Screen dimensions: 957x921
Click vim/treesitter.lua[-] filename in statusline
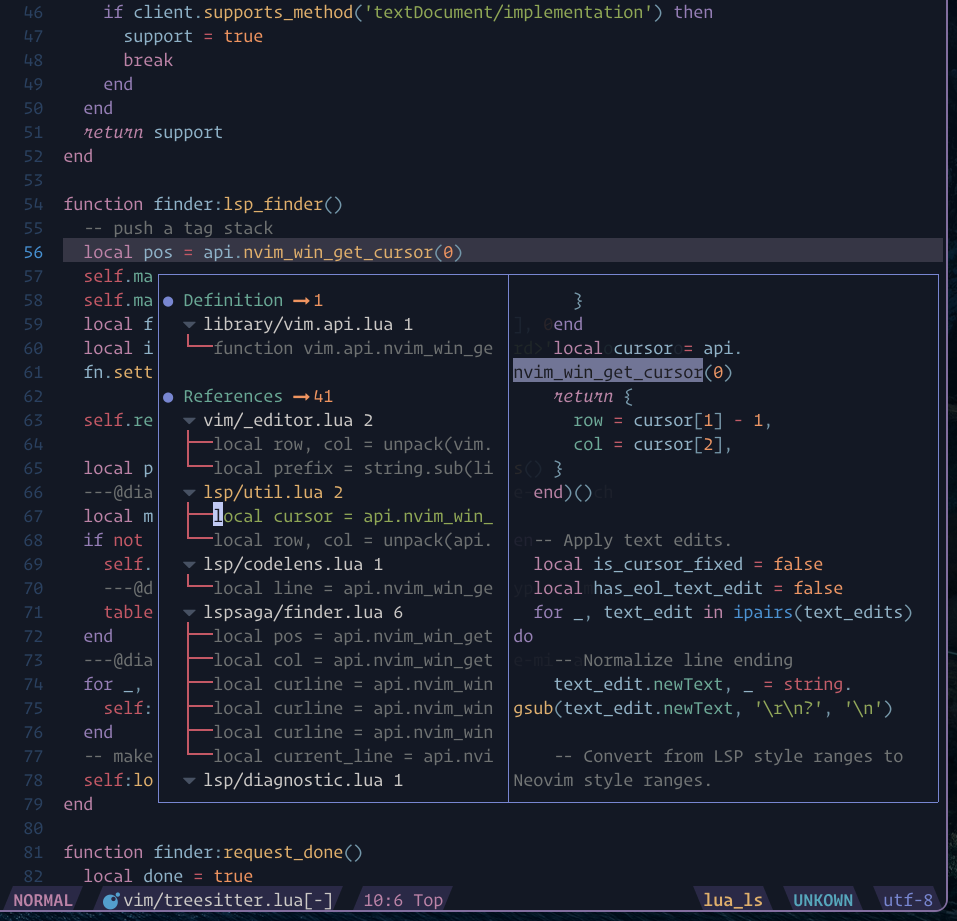[228, 900]
